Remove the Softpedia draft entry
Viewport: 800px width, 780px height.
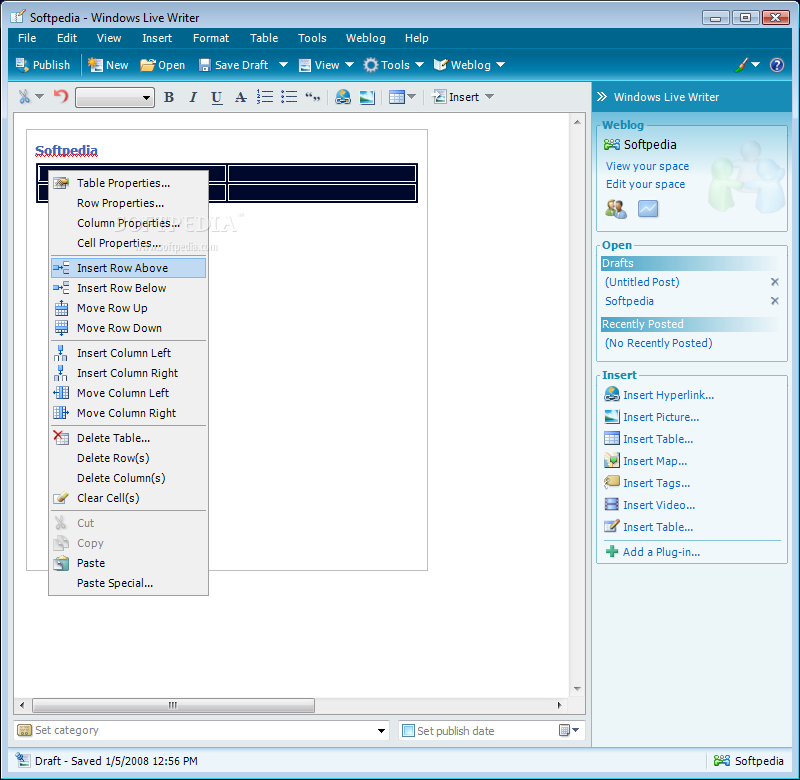[x=774, y=301]
